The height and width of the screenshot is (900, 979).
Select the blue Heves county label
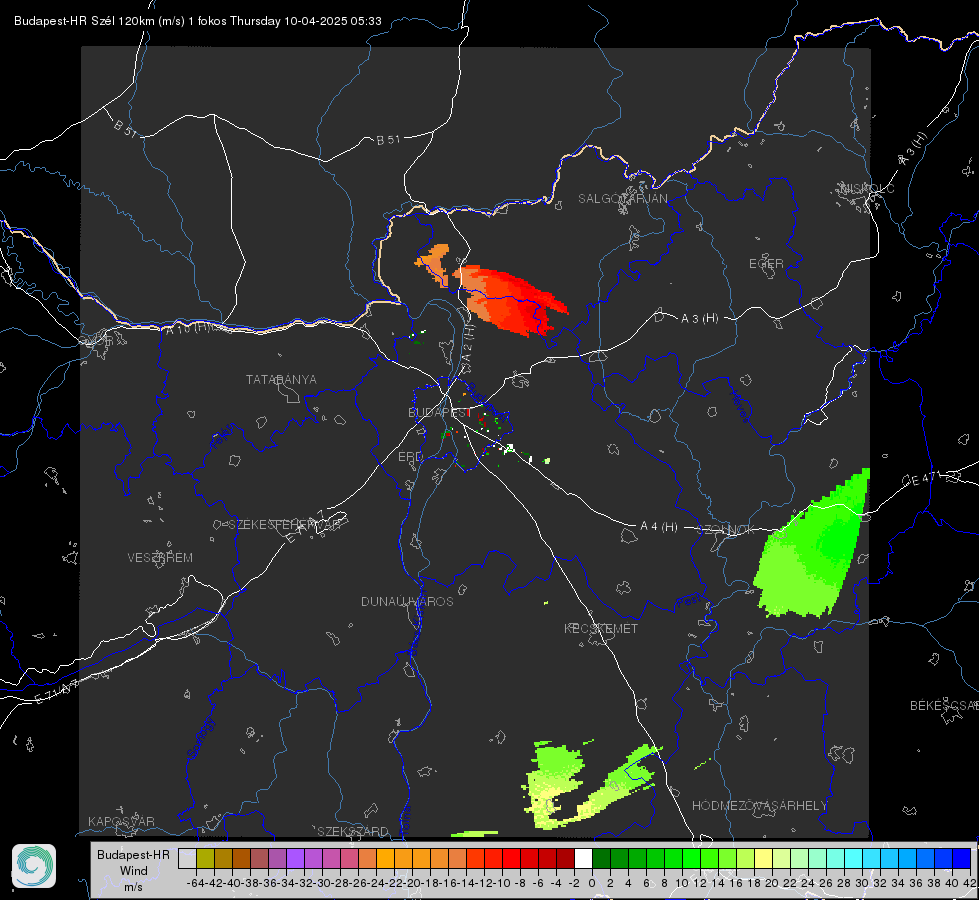(x=739, y=406)
